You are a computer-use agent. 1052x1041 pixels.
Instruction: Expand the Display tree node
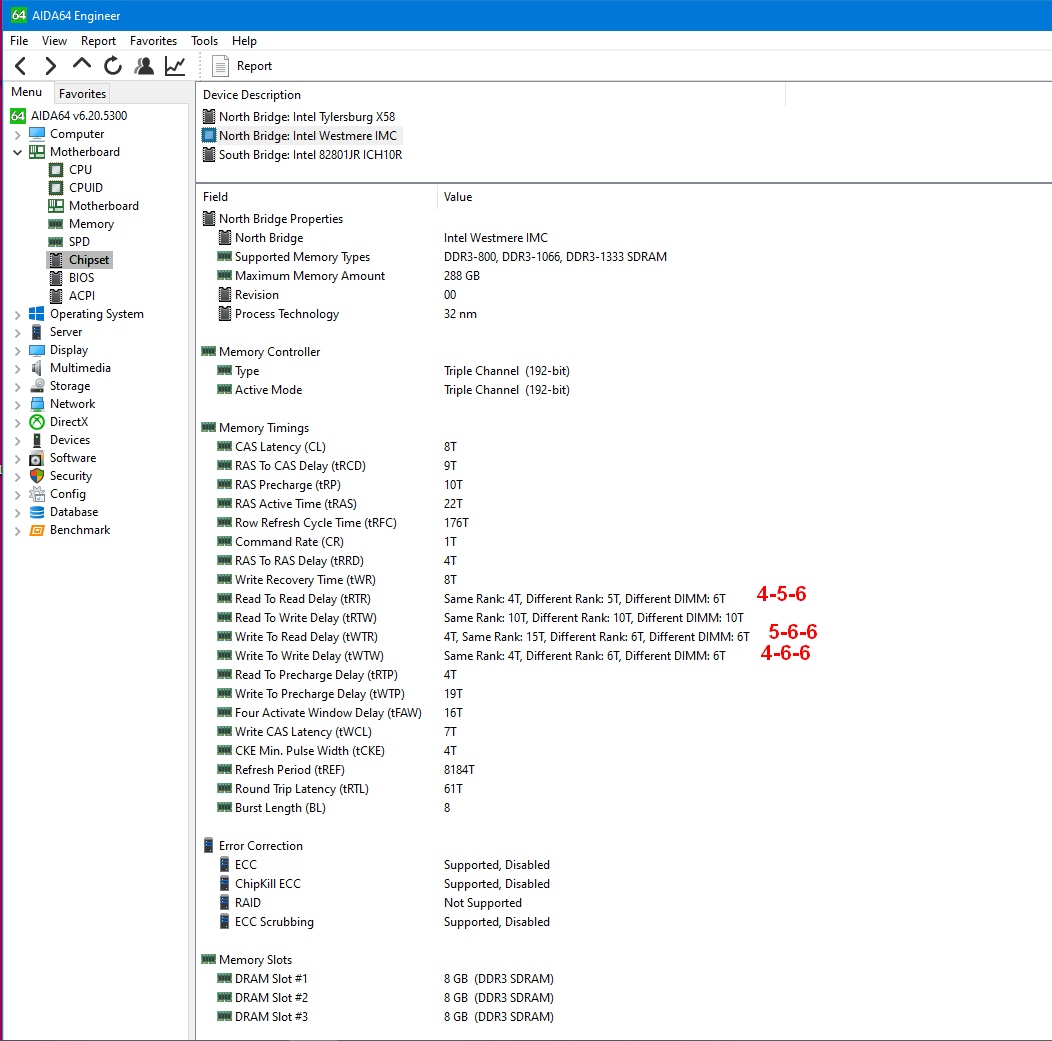point(17,350)
